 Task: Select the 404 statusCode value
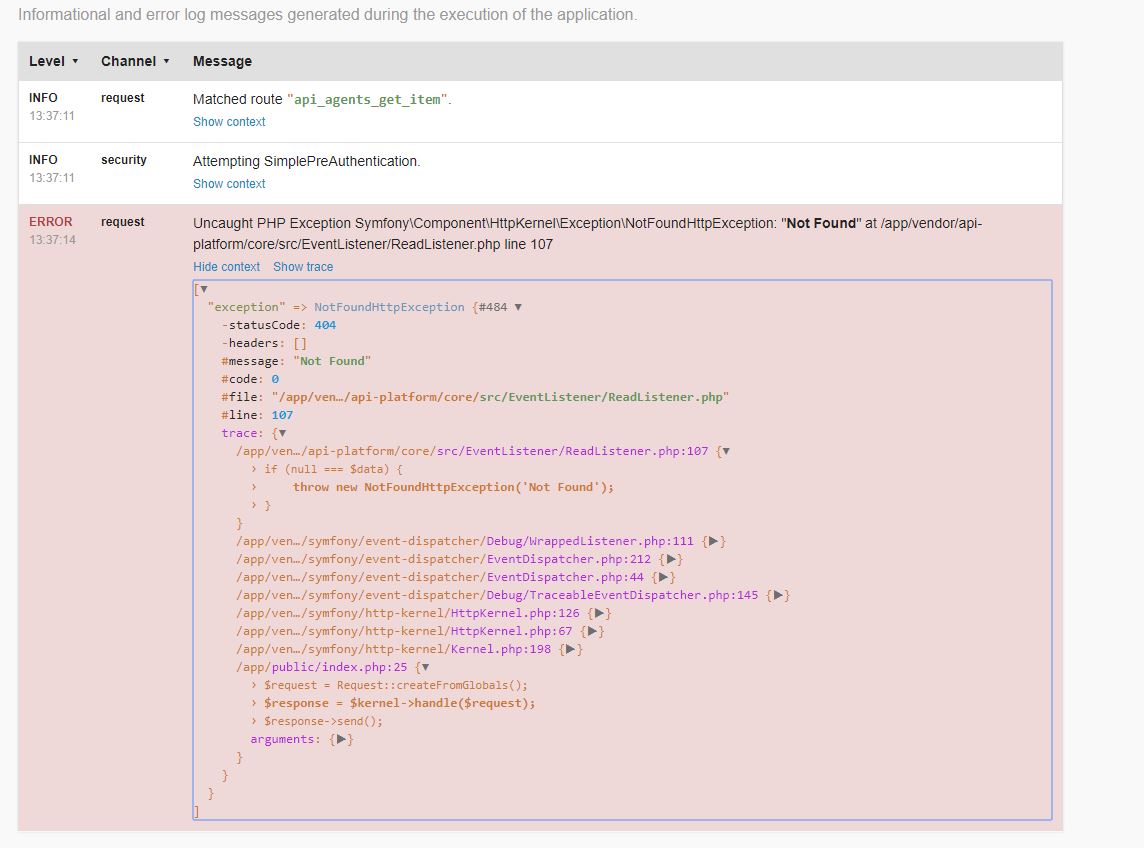pos(325,325)
